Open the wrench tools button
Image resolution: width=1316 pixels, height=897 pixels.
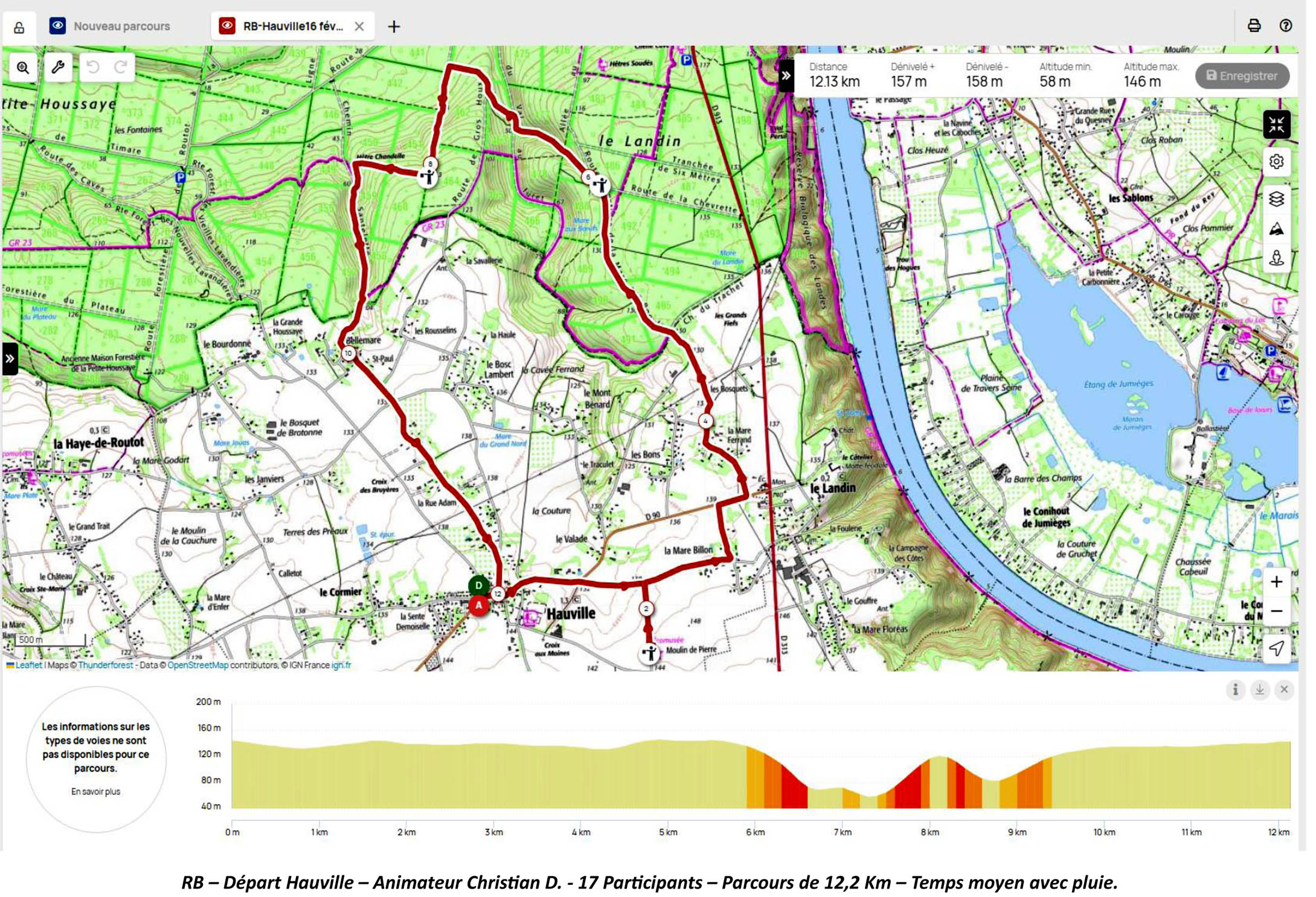tap(58, 68)
